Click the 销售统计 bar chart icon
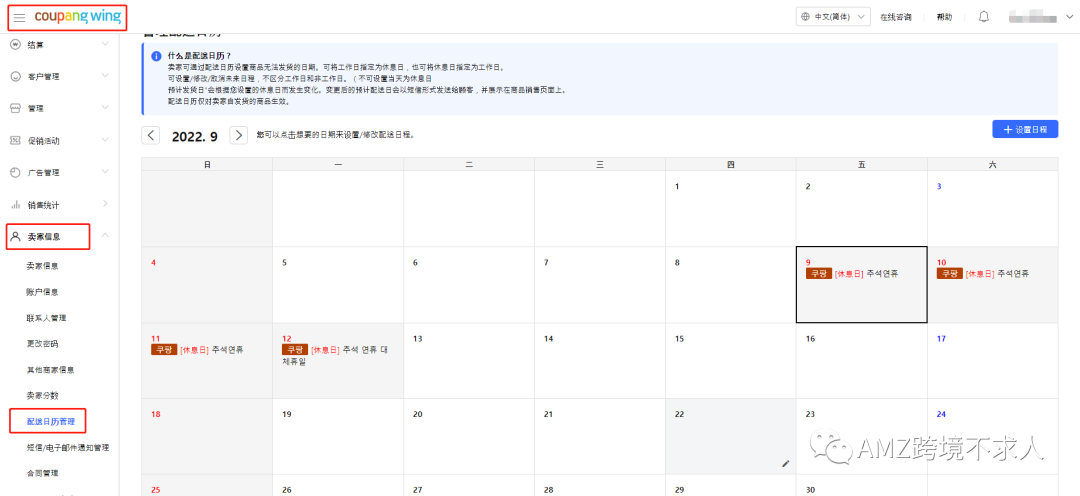 (14, 205)
